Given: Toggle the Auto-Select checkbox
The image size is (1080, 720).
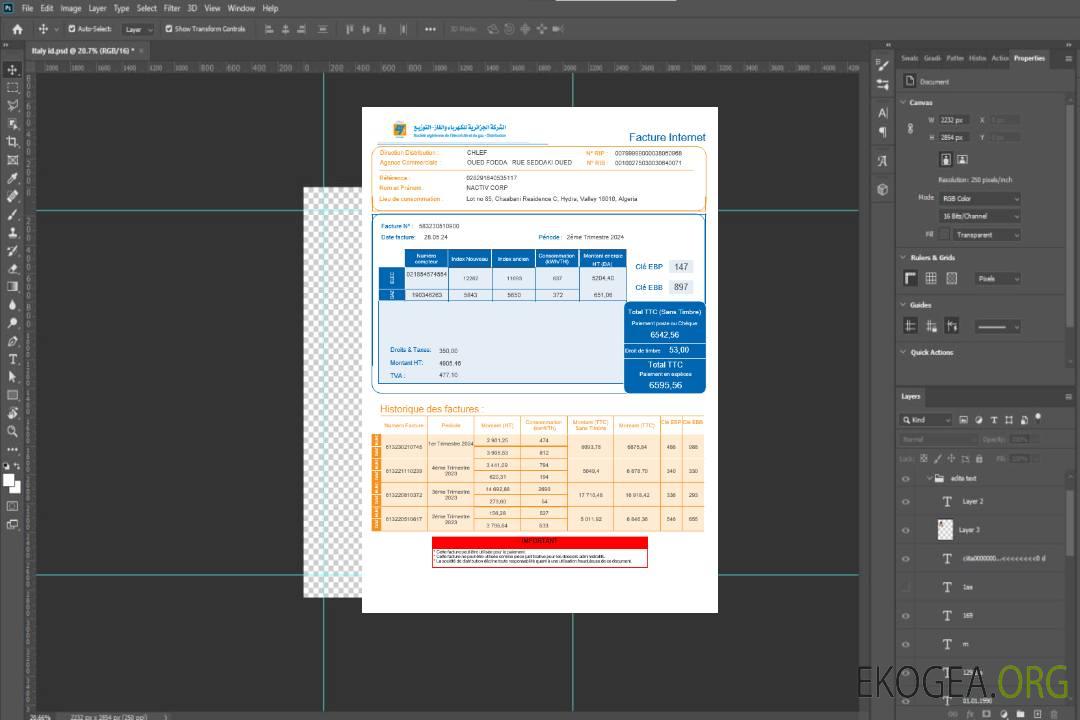Looking at the screenshot, I should pos(72,29).
